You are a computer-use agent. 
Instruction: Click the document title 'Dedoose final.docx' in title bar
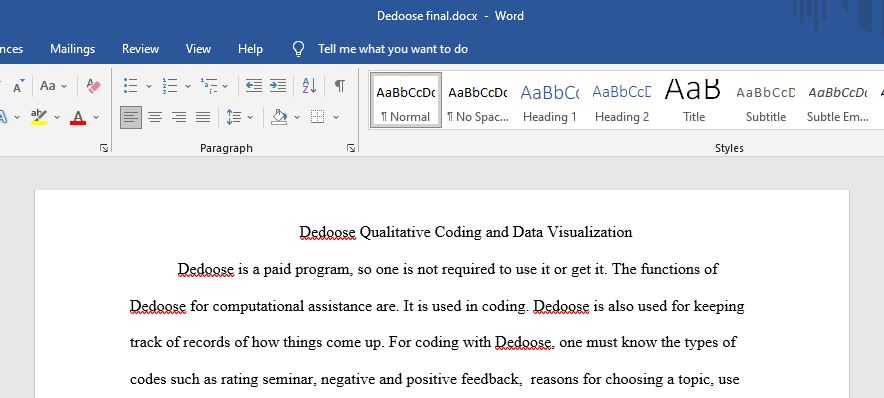426,16
